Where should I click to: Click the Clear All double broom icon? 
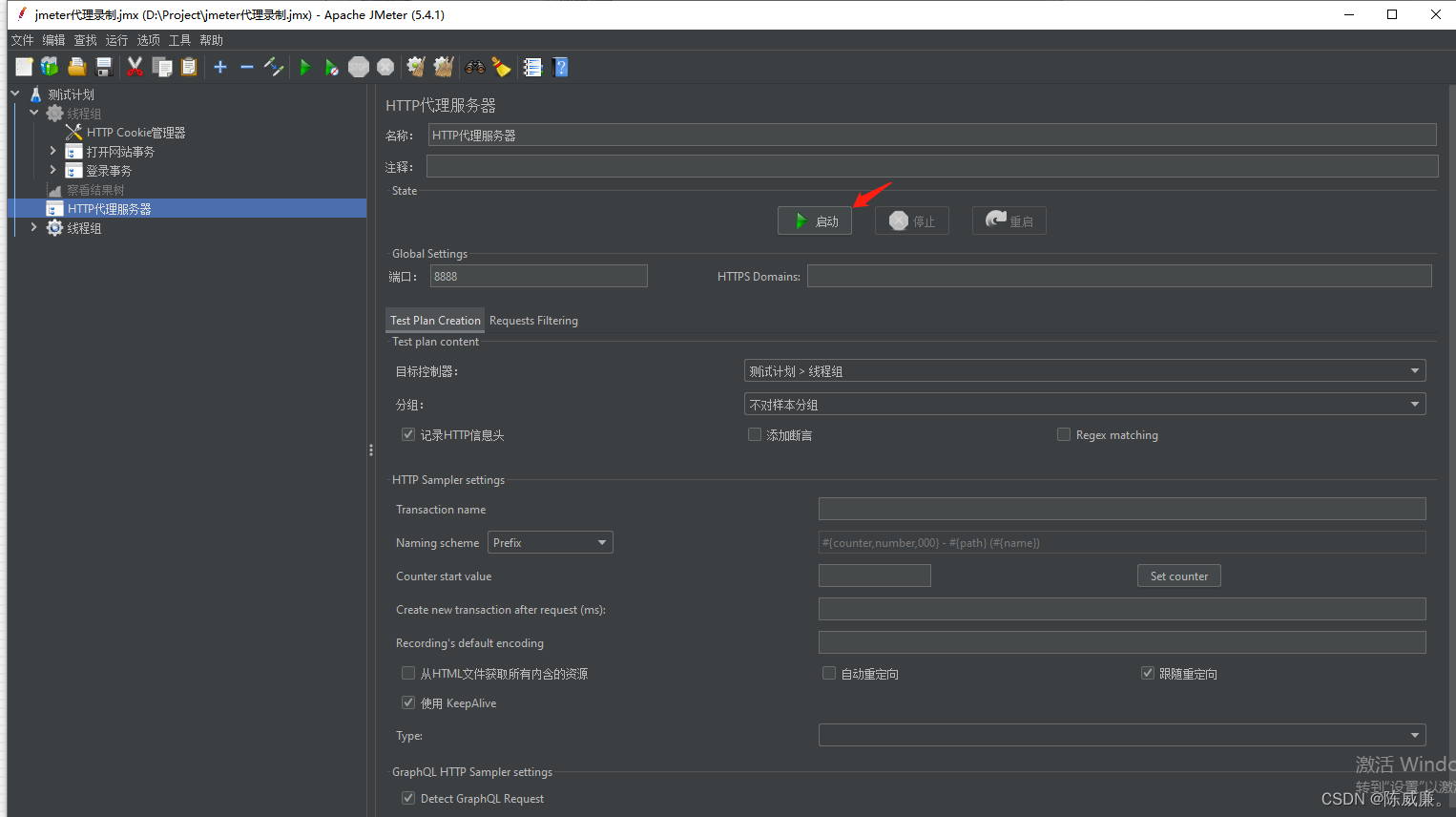pos(443,67)
